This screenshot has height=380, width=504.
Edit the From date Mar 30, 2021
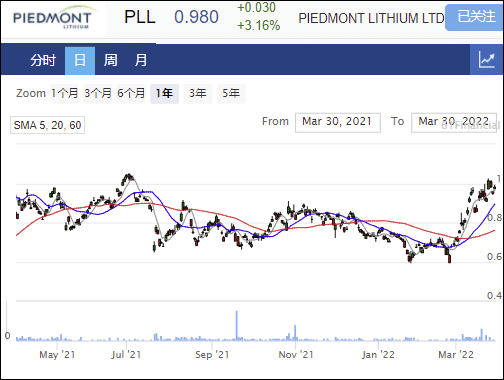[x=338, y=122]
